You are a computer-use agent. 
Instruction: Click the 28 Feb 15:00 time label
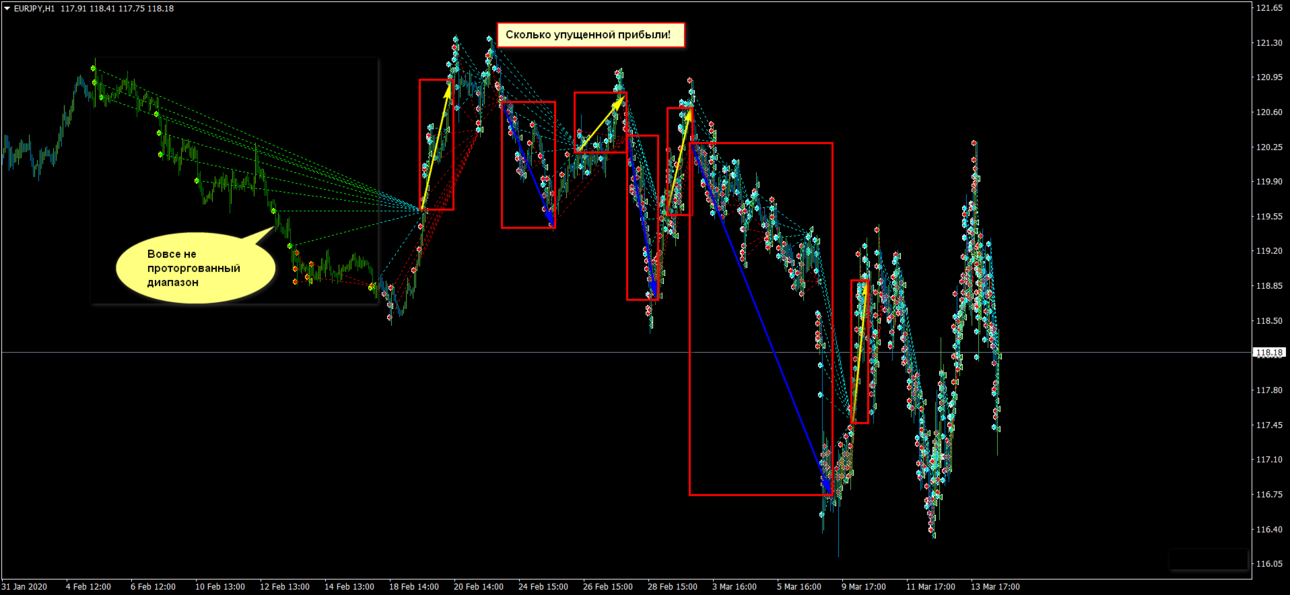tap(672, 587)
